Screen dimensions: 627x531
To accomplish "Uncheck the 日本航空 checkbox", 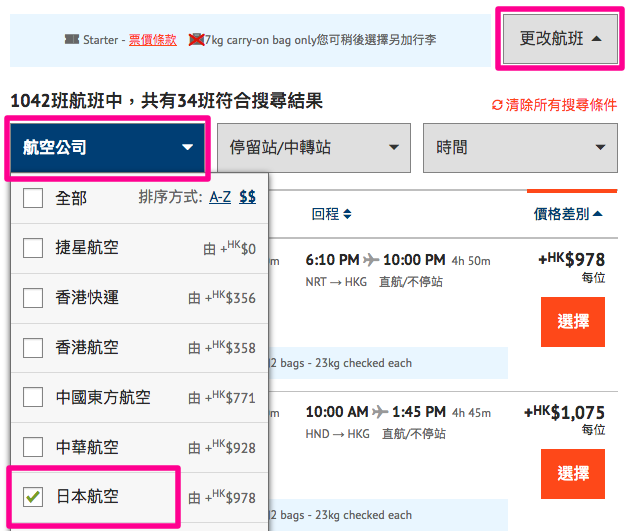I will (33, 497).
